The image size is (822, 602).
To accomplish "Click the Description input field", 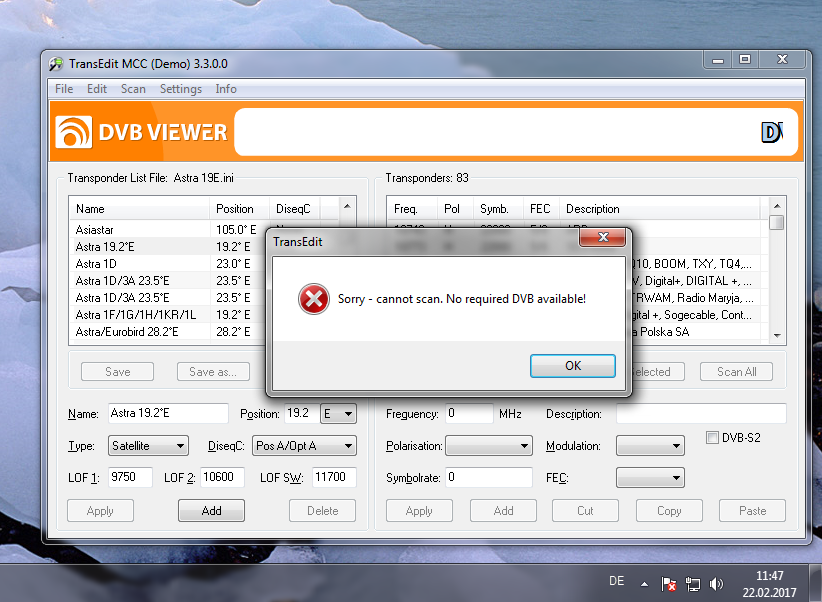I will [x=701, y=413].
